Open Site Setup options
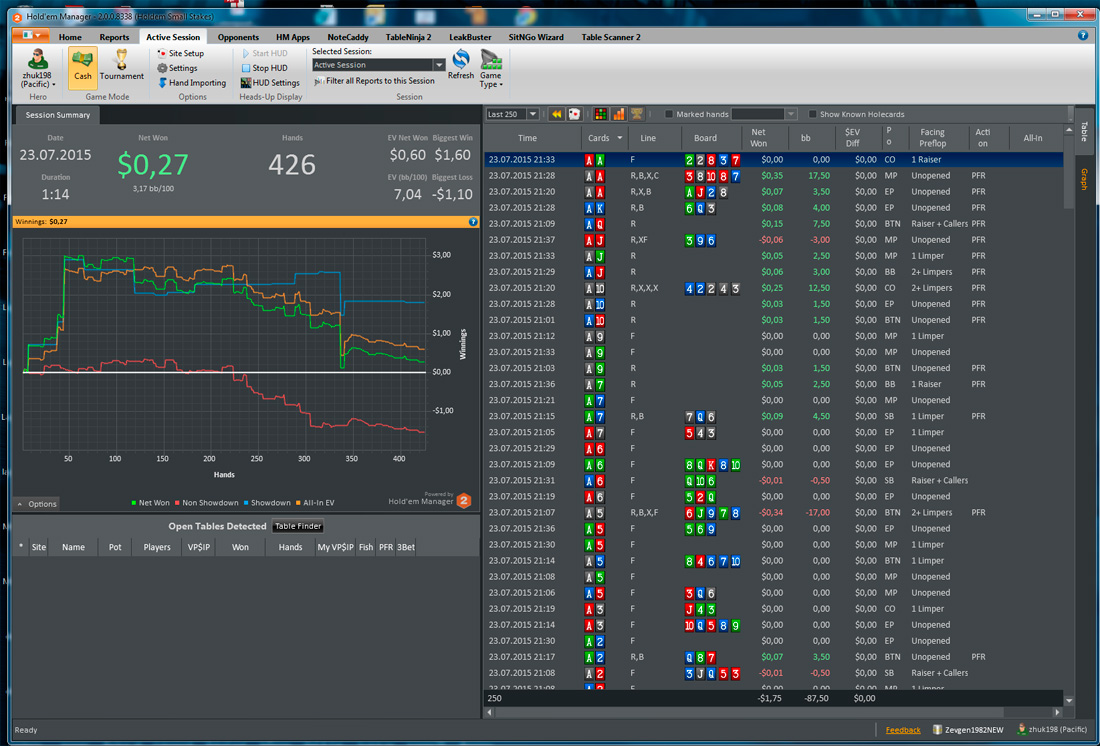The image size is (1100, 746). [180, 53]
